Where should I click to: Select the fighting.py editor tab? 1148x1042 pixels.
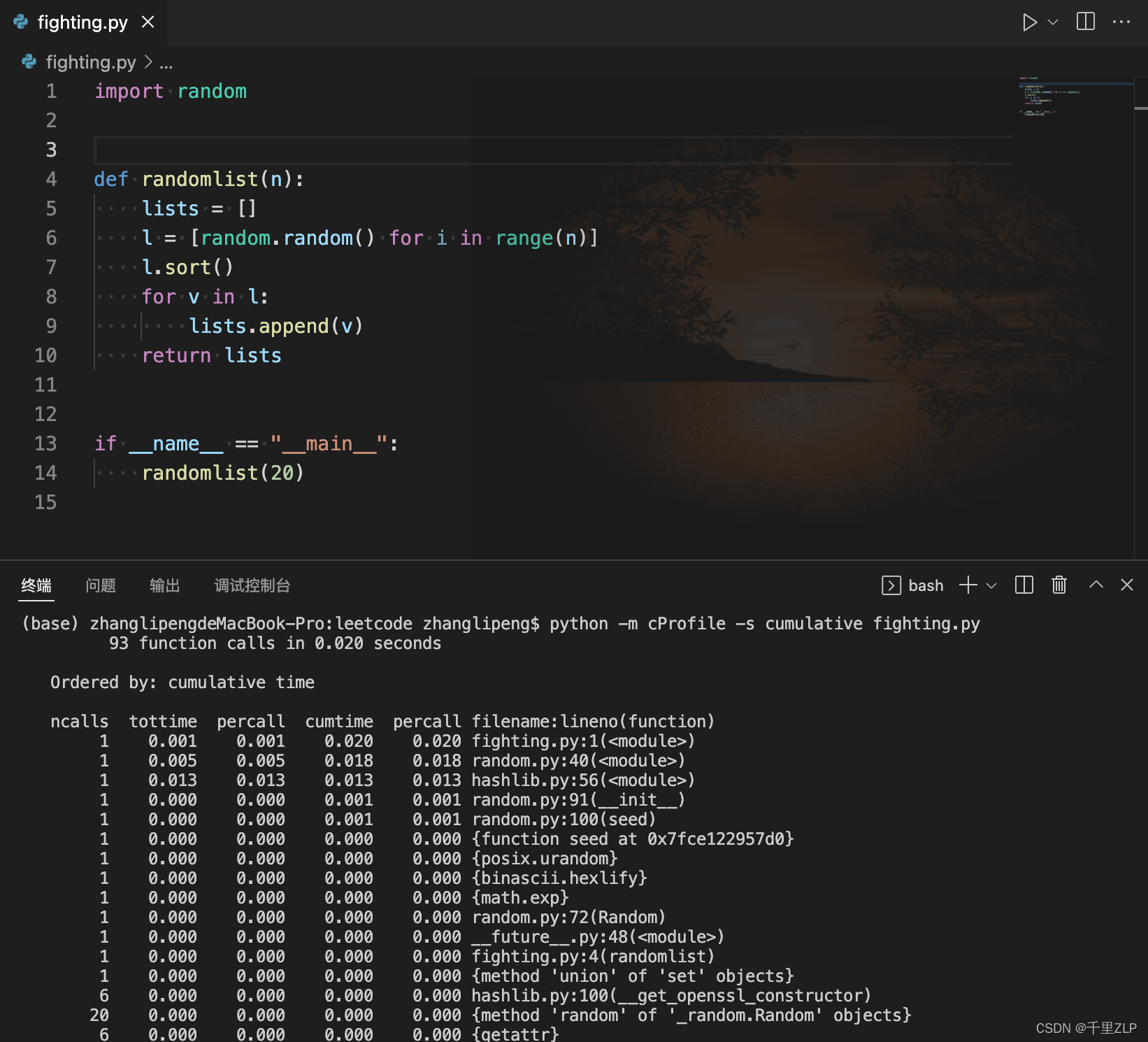click(x=83, y=22)
